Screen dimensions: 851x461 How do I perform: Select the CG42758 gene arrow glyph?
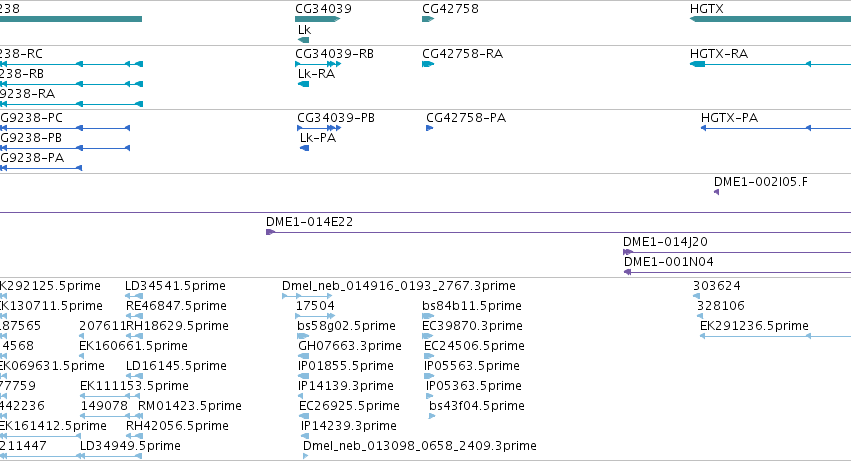click(428, 19)
